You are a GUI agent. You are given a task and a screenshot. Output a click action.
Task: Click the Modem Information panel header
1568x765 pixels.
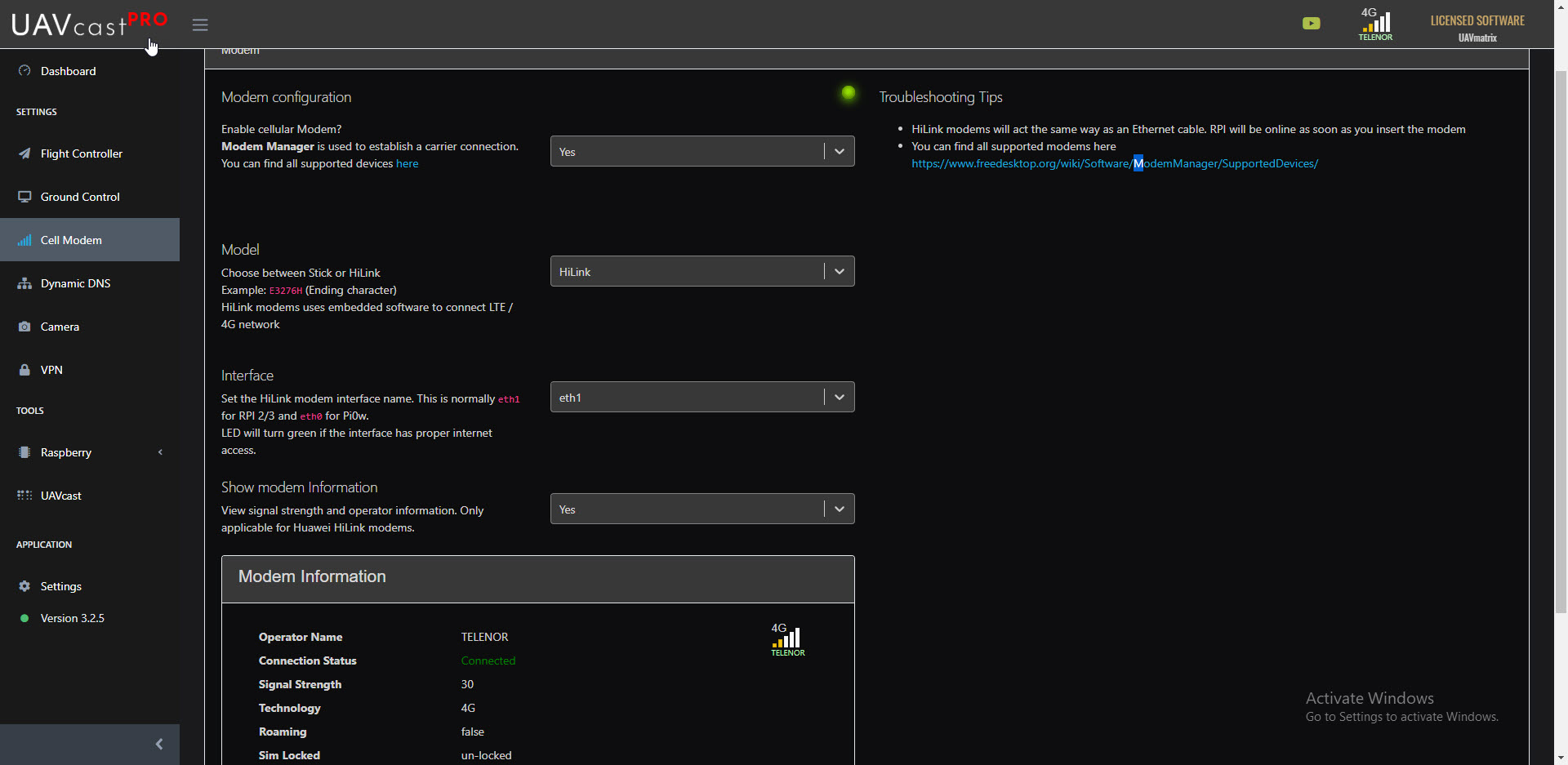point(538,579)
